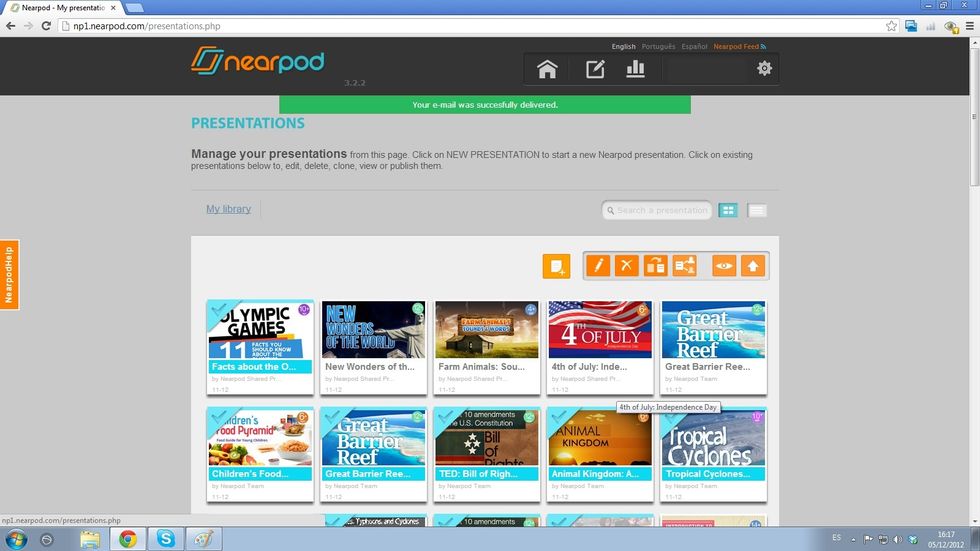980x551 pixels.
Task: Click the Share presentation icon
Action: pyautogui.click(x=684, y=266)
